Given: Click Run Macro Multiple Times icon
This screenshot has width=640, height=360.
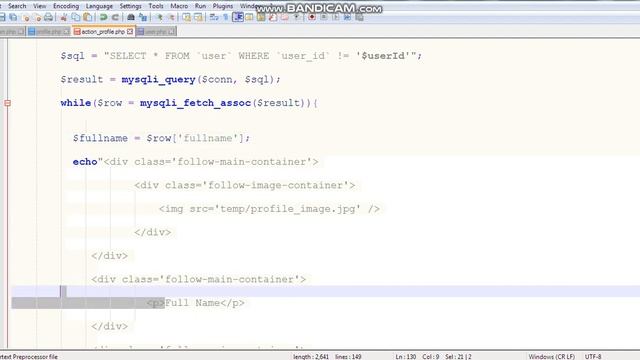Looking at the screenshot, I should coord(347,17).
